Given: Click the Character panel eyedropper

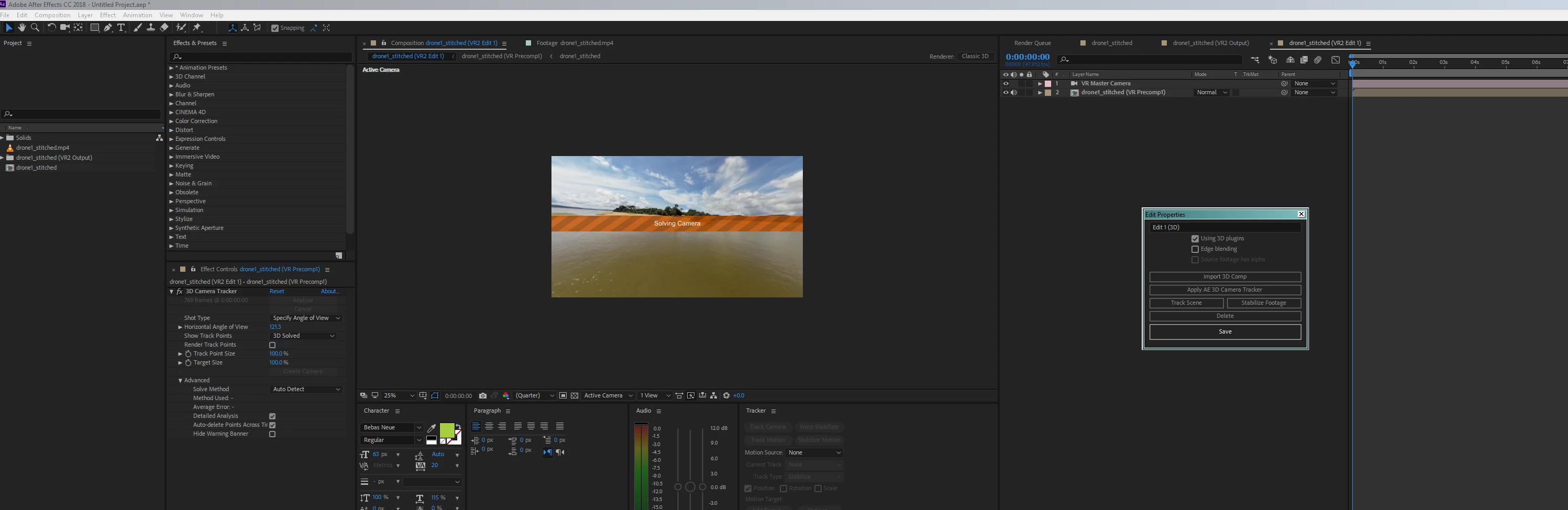Looking at the screenshot, I should tap(432, 428).
